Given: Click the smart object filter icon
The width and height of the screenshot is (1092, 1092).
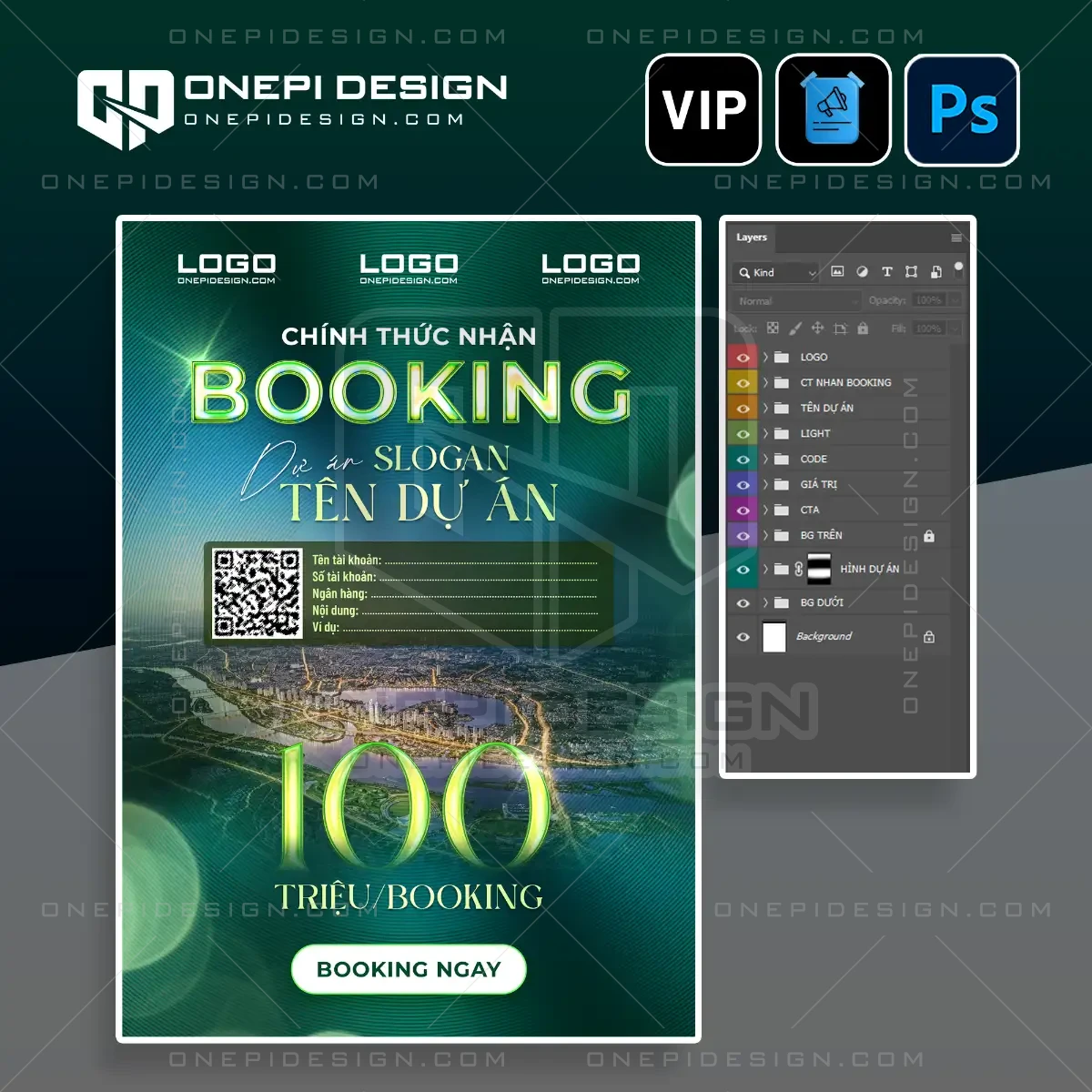Looking at the screenshot, I should (935, 272).
